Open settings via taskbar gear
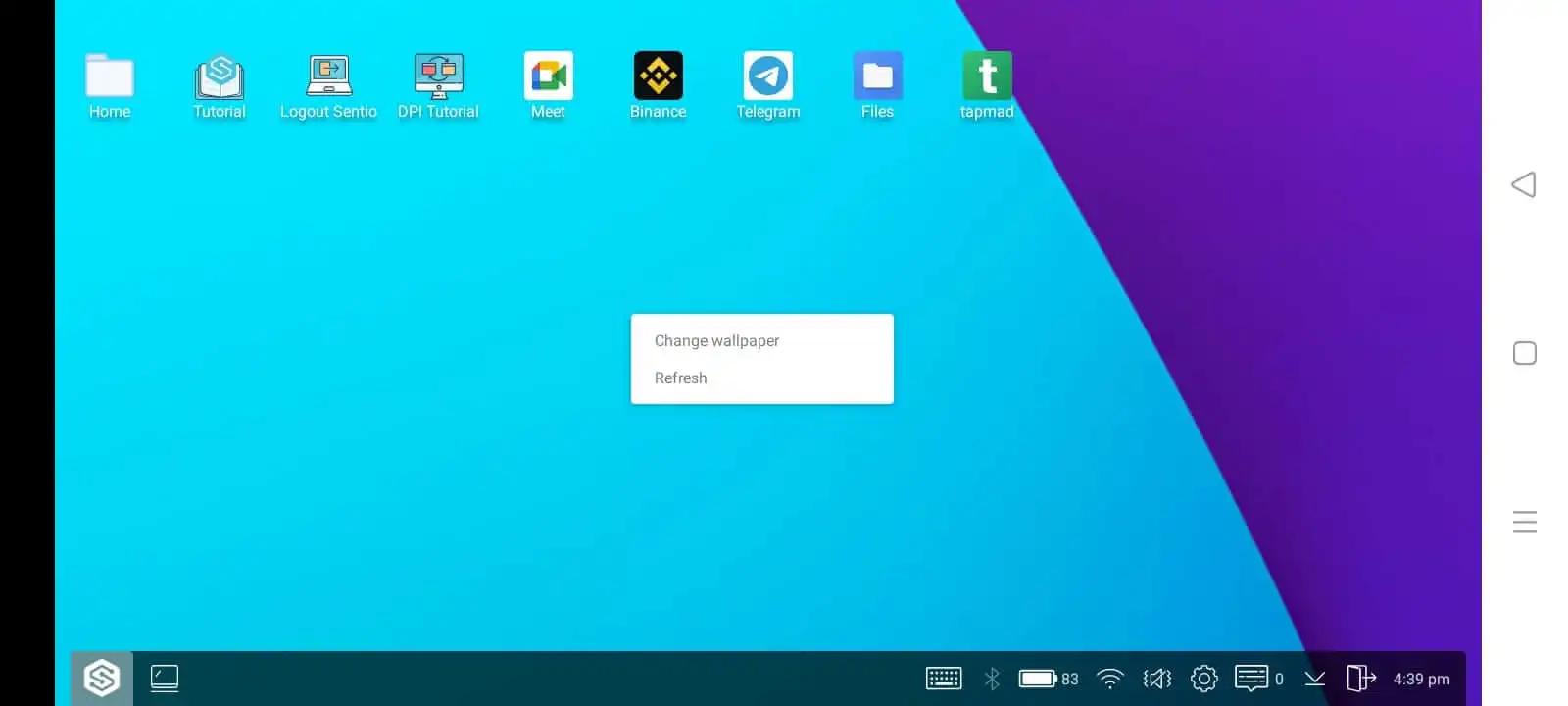This screenshot has width=1568, height=706. (x=1203, y=679)
